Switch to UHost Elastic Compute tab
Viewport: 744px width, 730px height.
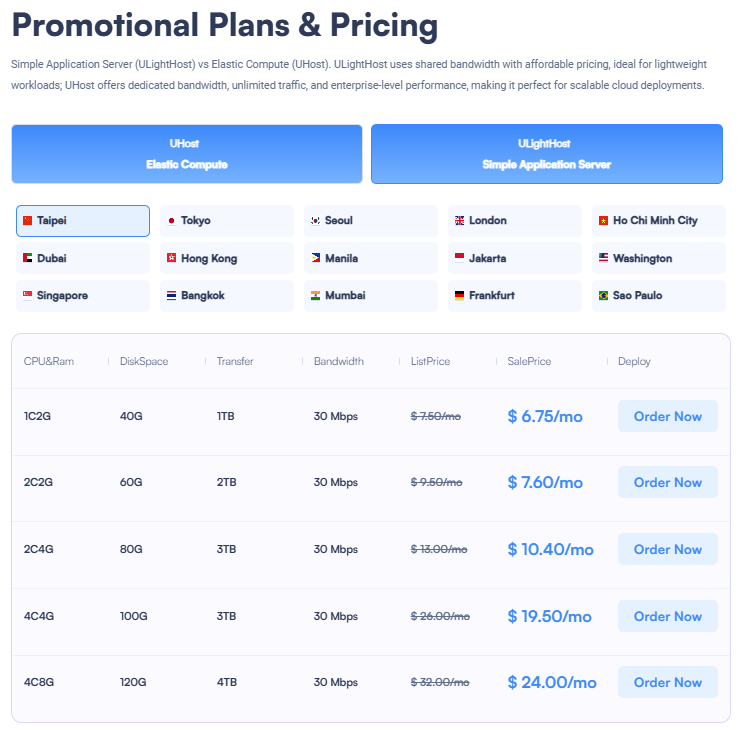[x=187, y=154]
